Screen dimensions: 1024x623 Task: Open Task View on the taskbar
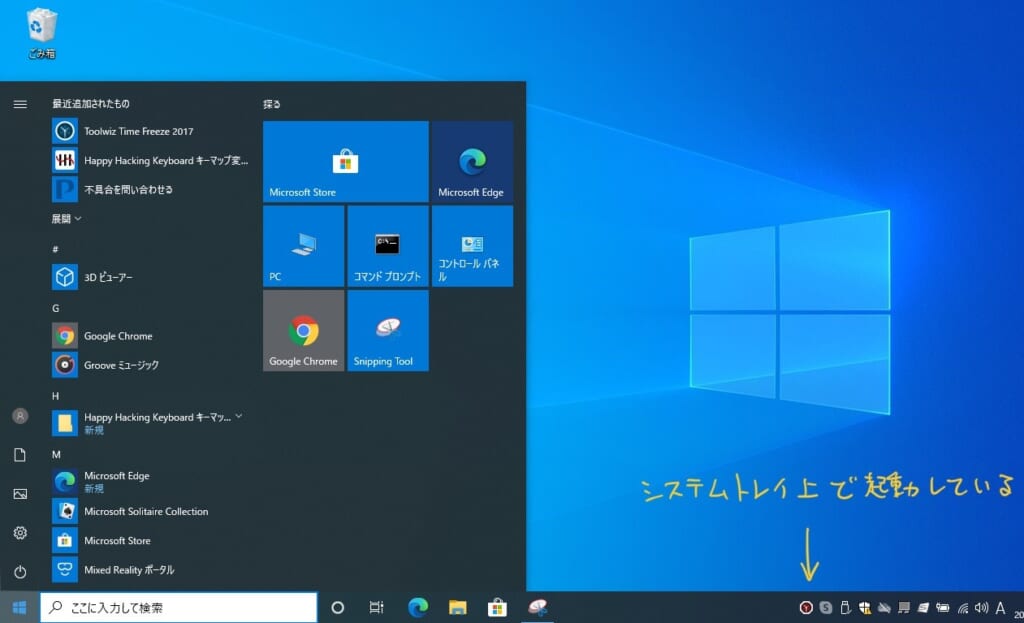click(376, 607)
